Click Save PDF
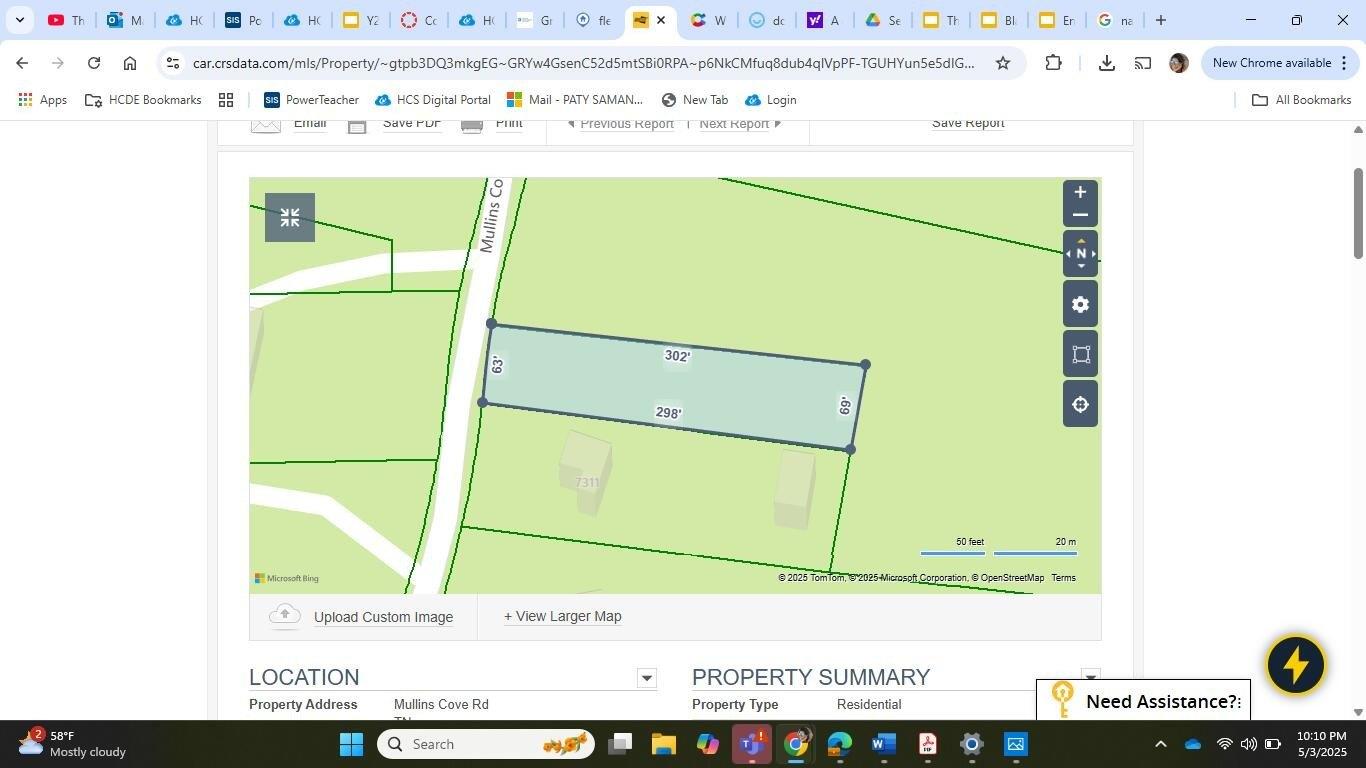This screenshot has width=1366, height=768. (412, 124)
